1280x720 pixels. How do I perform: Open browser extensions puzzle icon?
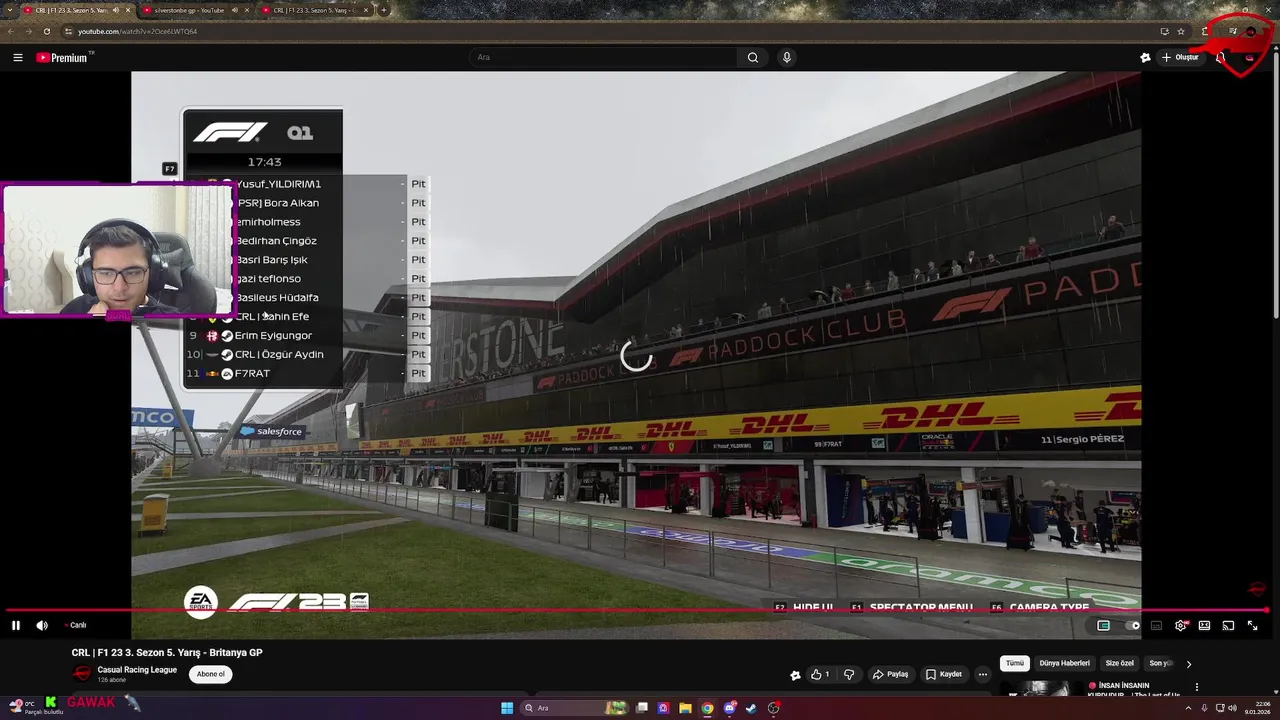[1206, 31]
